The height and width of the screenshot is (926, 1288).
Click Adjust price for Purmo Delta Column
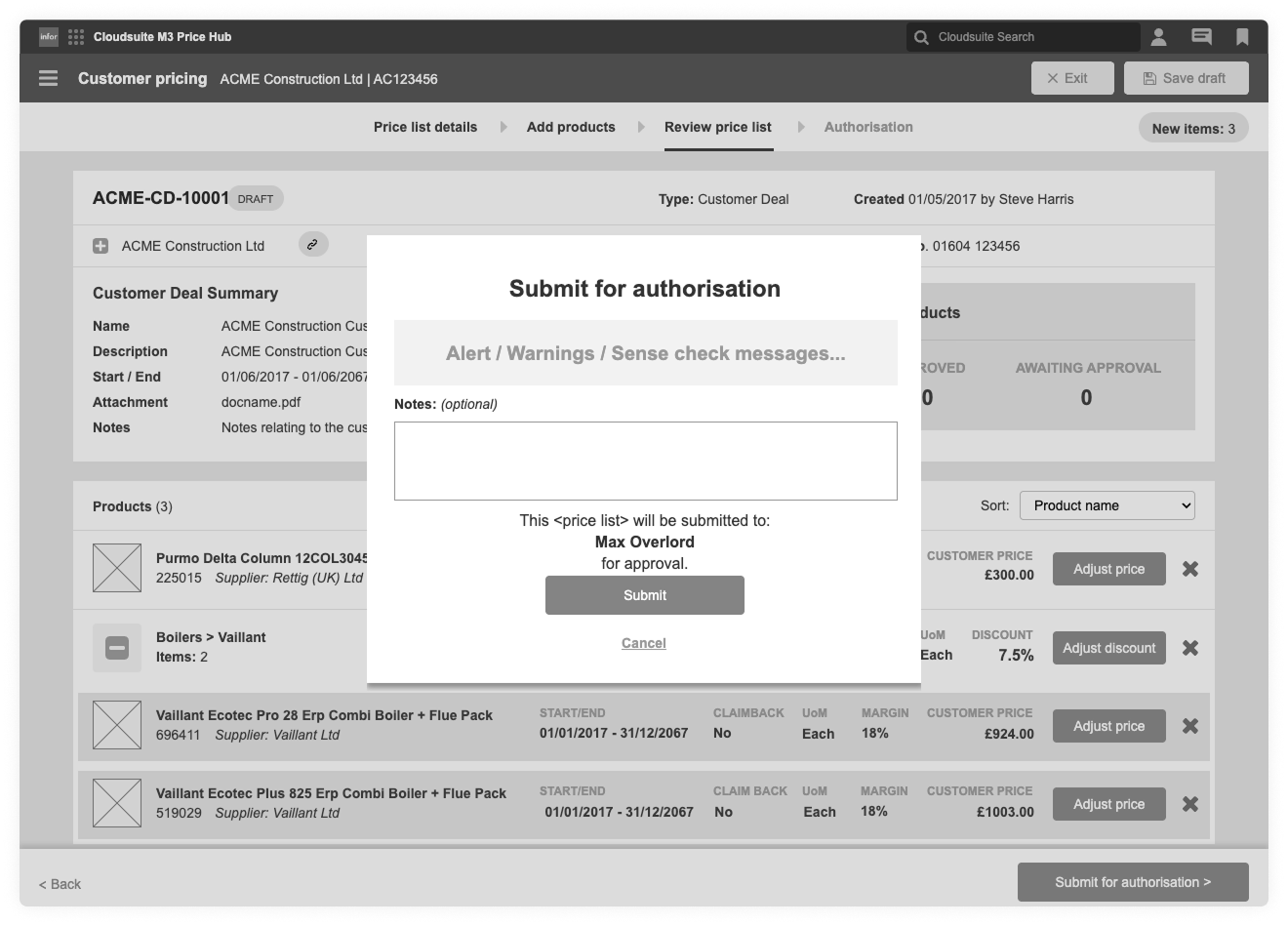1109,569
